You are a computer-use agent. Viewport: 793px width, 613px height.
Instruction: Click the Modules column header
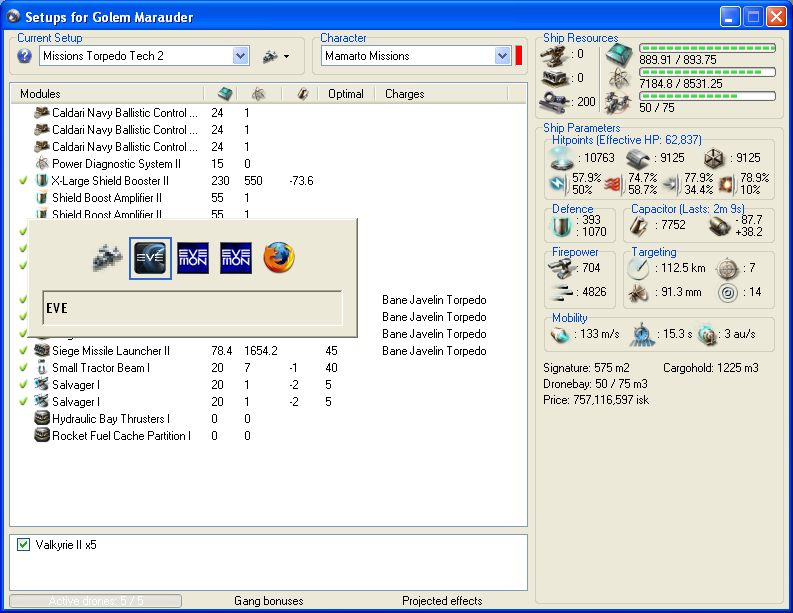click(107, 94)
